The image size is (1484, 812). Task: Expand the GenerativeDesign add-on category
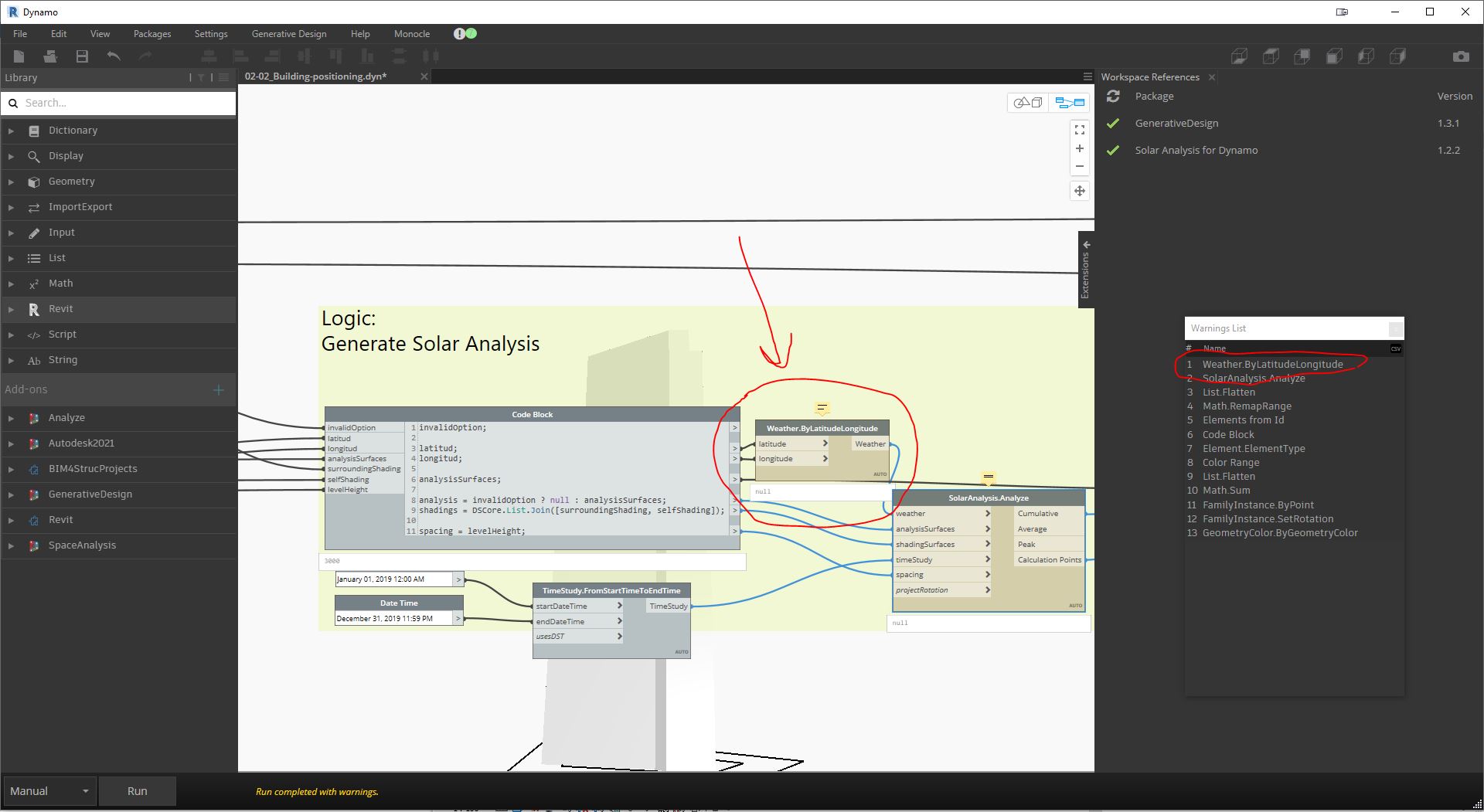click(11, 495)
